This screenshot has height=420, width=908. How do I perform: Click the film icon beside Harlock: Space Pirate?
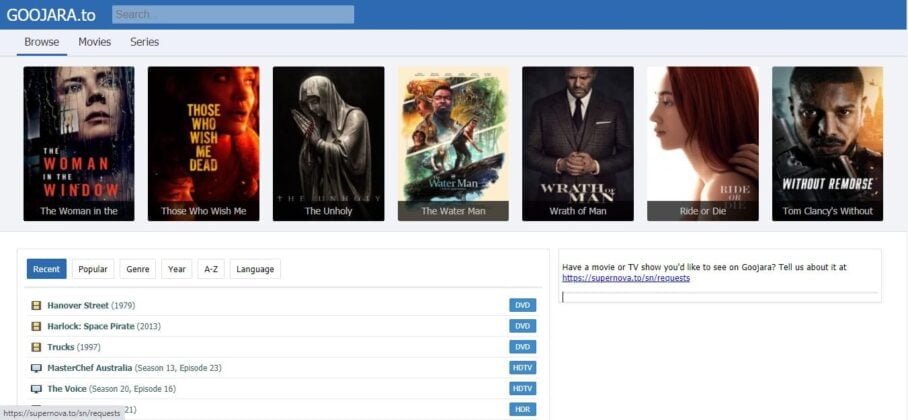36,326
